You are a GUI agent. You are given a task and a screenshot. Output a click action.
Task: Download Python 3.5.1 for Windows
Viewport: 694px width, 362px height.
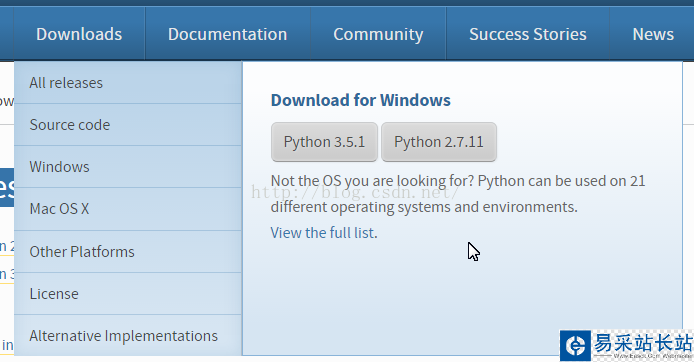click(x=324, y=142)
